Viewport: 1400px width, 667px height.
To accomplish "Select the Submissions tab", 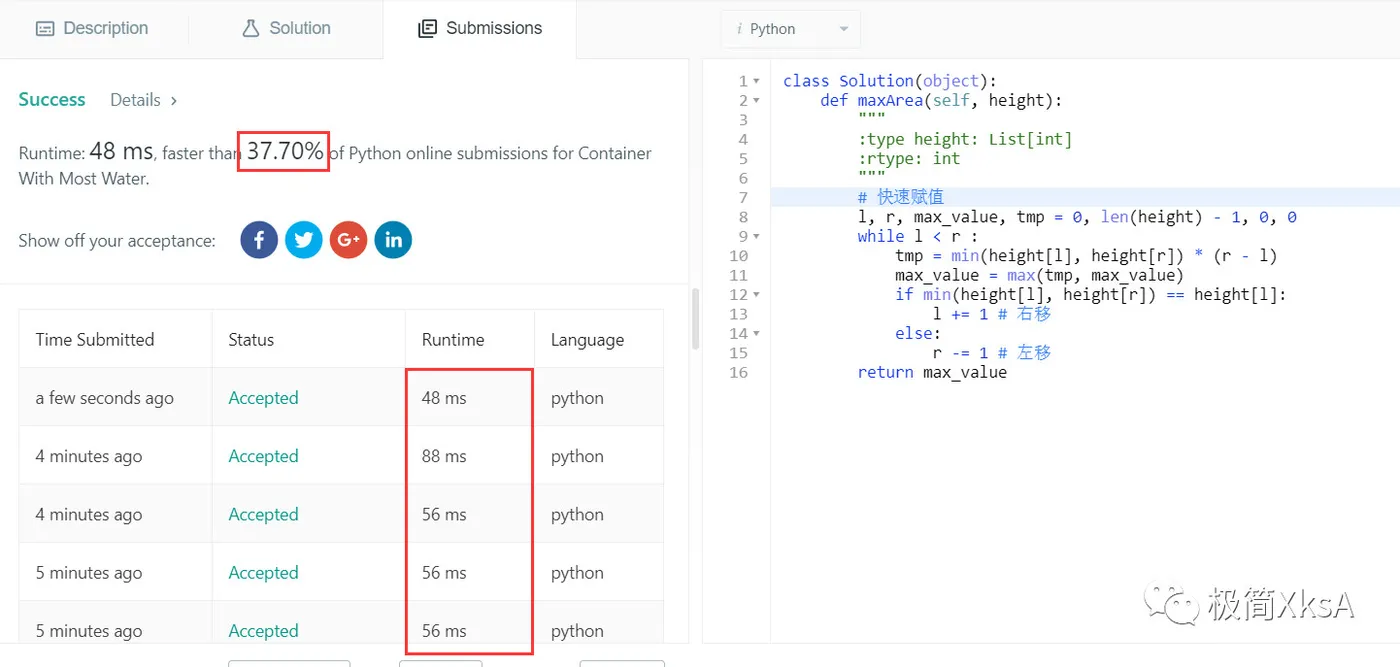I will (x=480, y=28).
